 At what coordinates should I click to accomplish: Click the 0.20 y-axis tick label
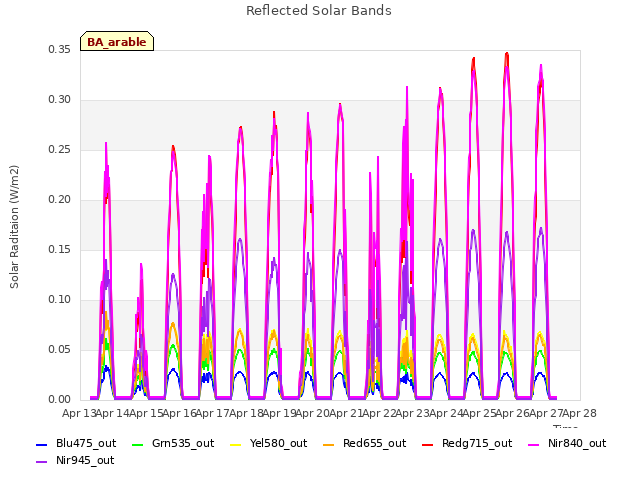pos(60,200)
